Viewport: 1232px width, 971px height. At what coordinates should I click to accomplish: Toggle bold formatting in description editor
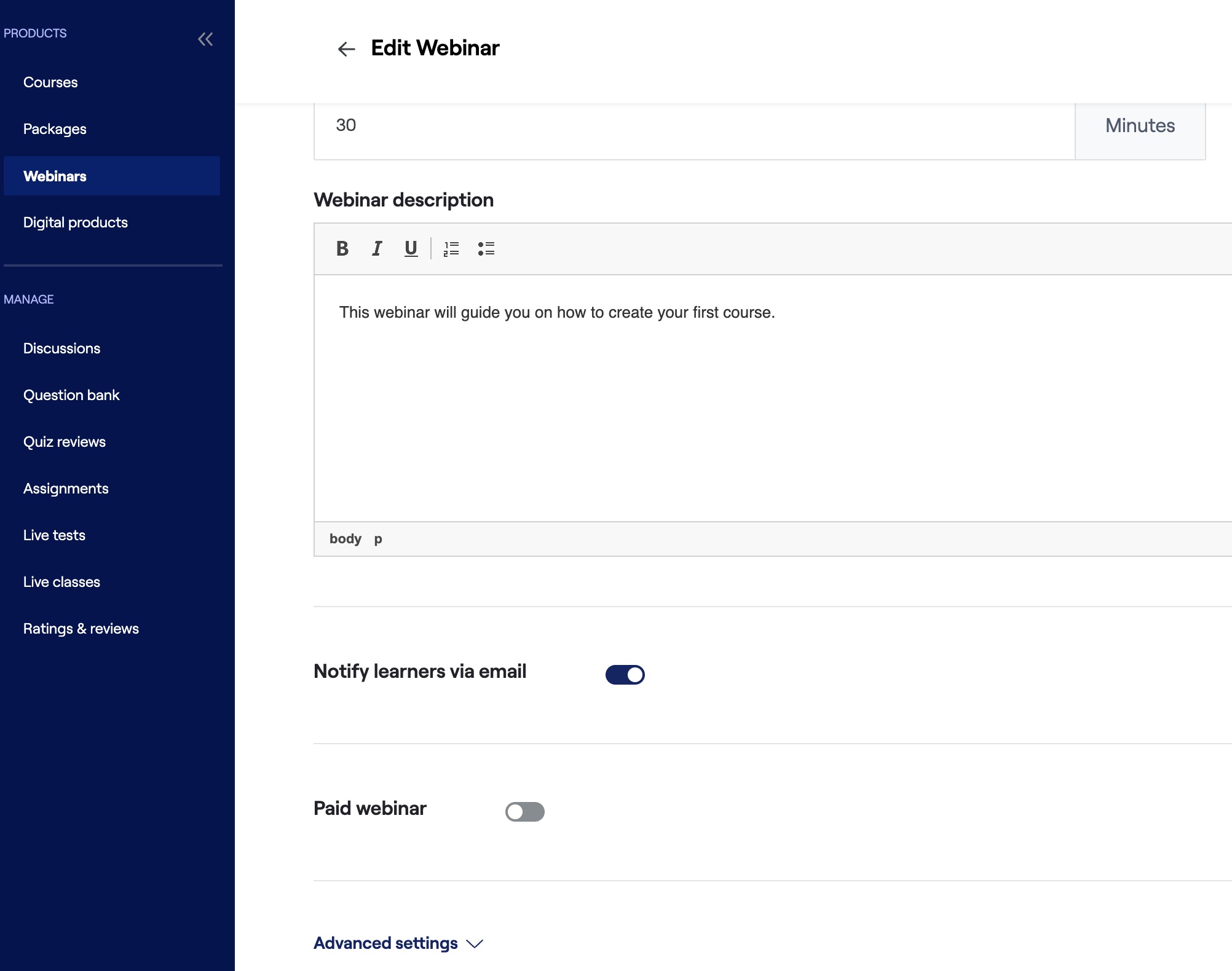[342, 248]
